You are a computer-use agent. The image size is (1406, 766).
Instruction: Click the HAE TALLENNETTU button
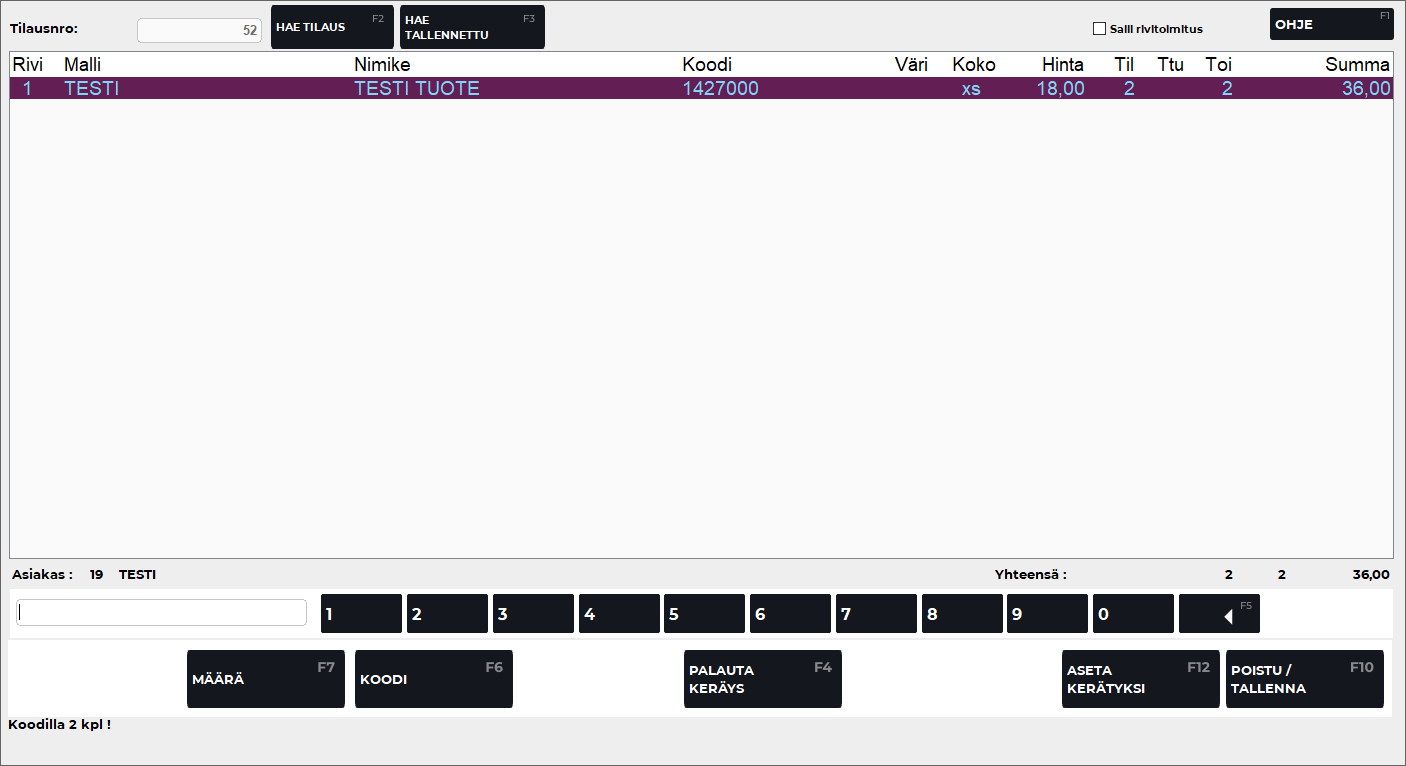click(472, 27)
